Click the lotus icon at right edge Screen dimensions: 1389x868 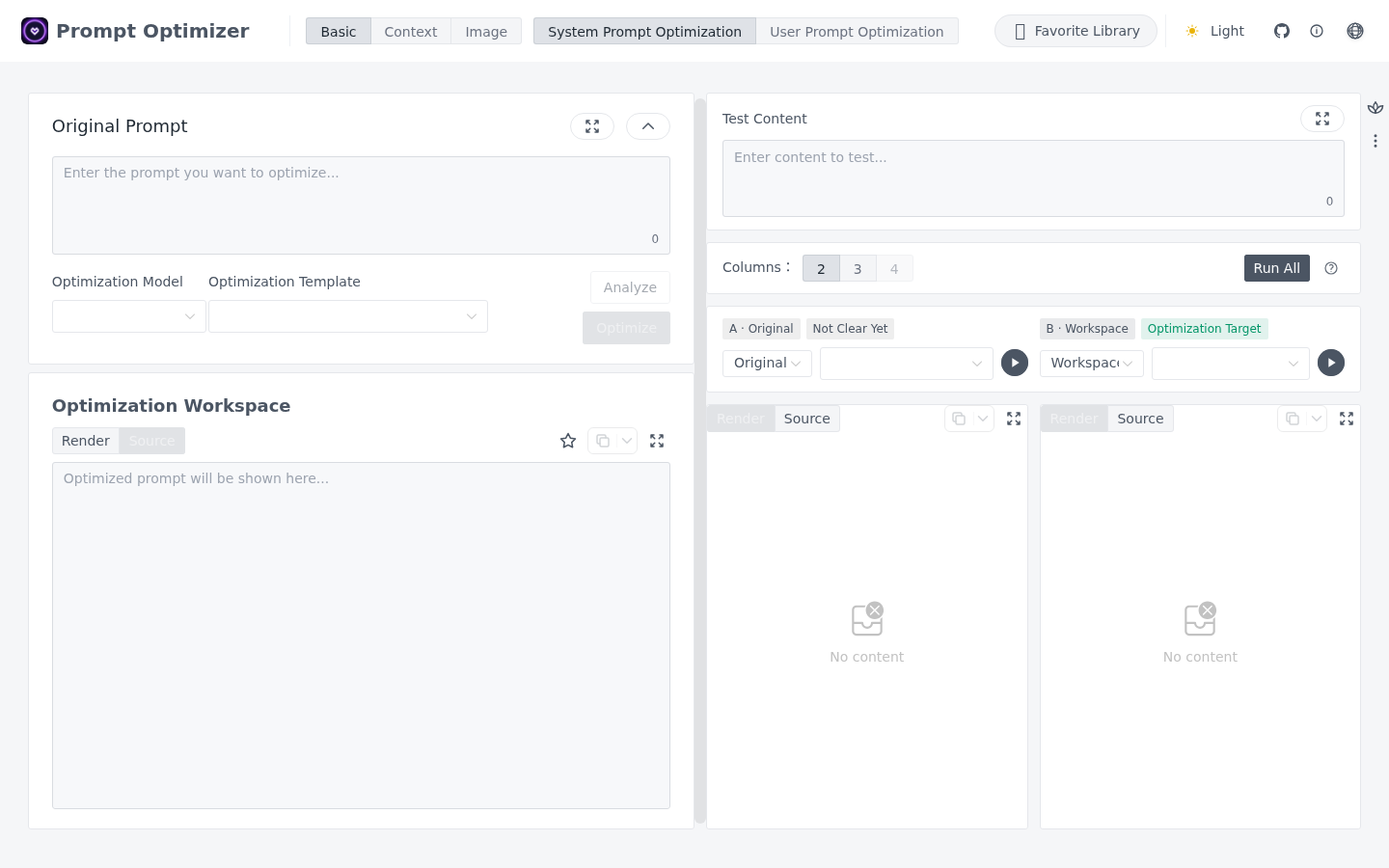[1375, 108]
